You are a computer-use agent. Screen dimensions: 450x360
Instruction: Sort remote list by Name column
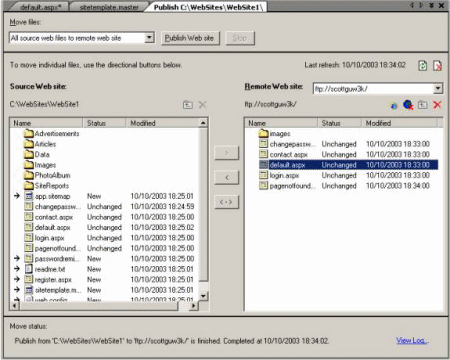281,123
